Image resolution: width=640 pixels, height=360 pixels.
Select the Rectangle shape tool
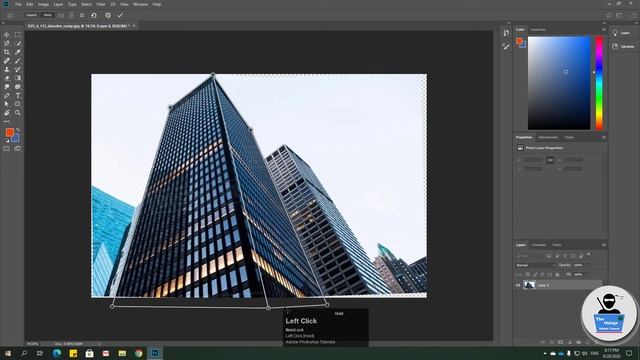[18, 104]
